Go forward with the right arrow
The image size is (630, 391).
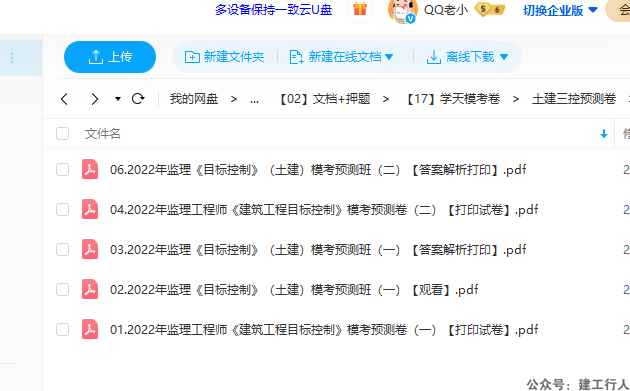point(94,99)
